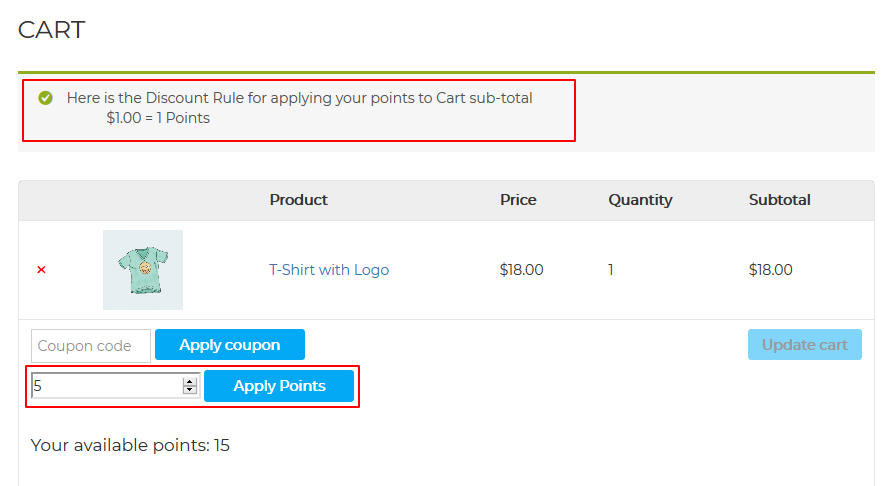This screenshot has width=892, height=486.
Task: Focus the Coupon code text field
Action: 90,346
